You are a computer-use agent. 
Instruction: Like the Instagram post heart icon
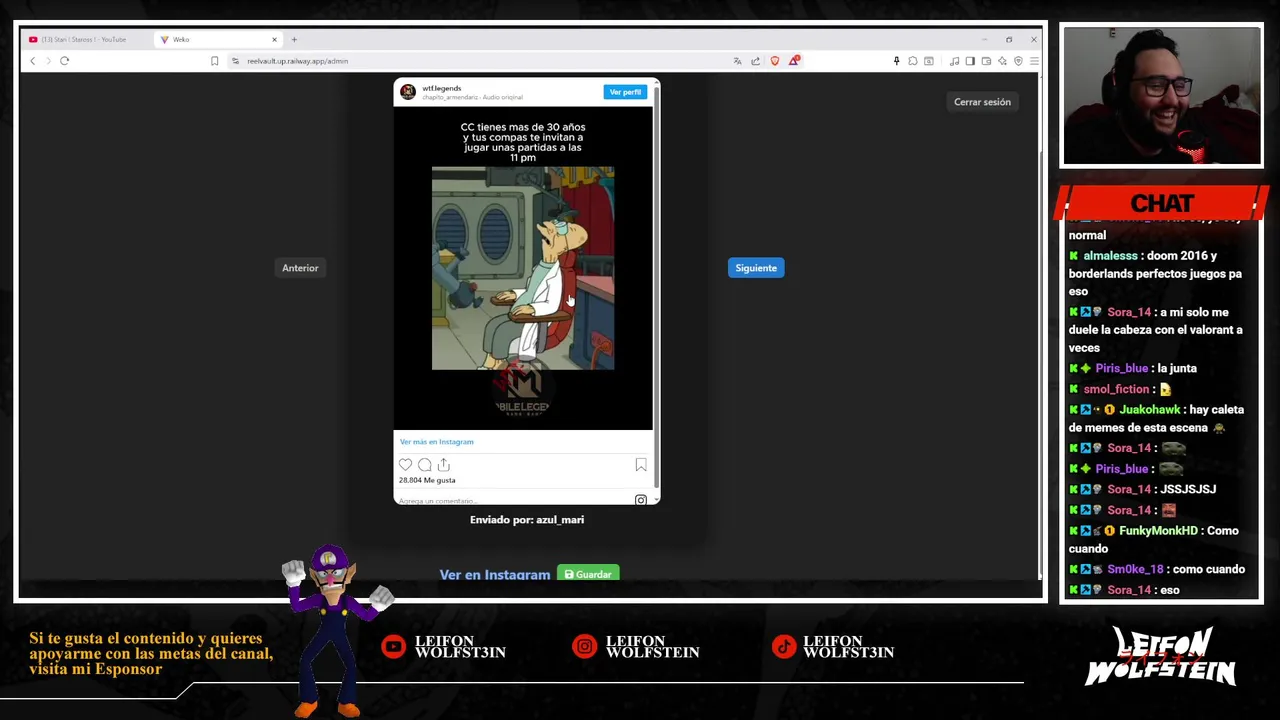[x=405, y=465]
